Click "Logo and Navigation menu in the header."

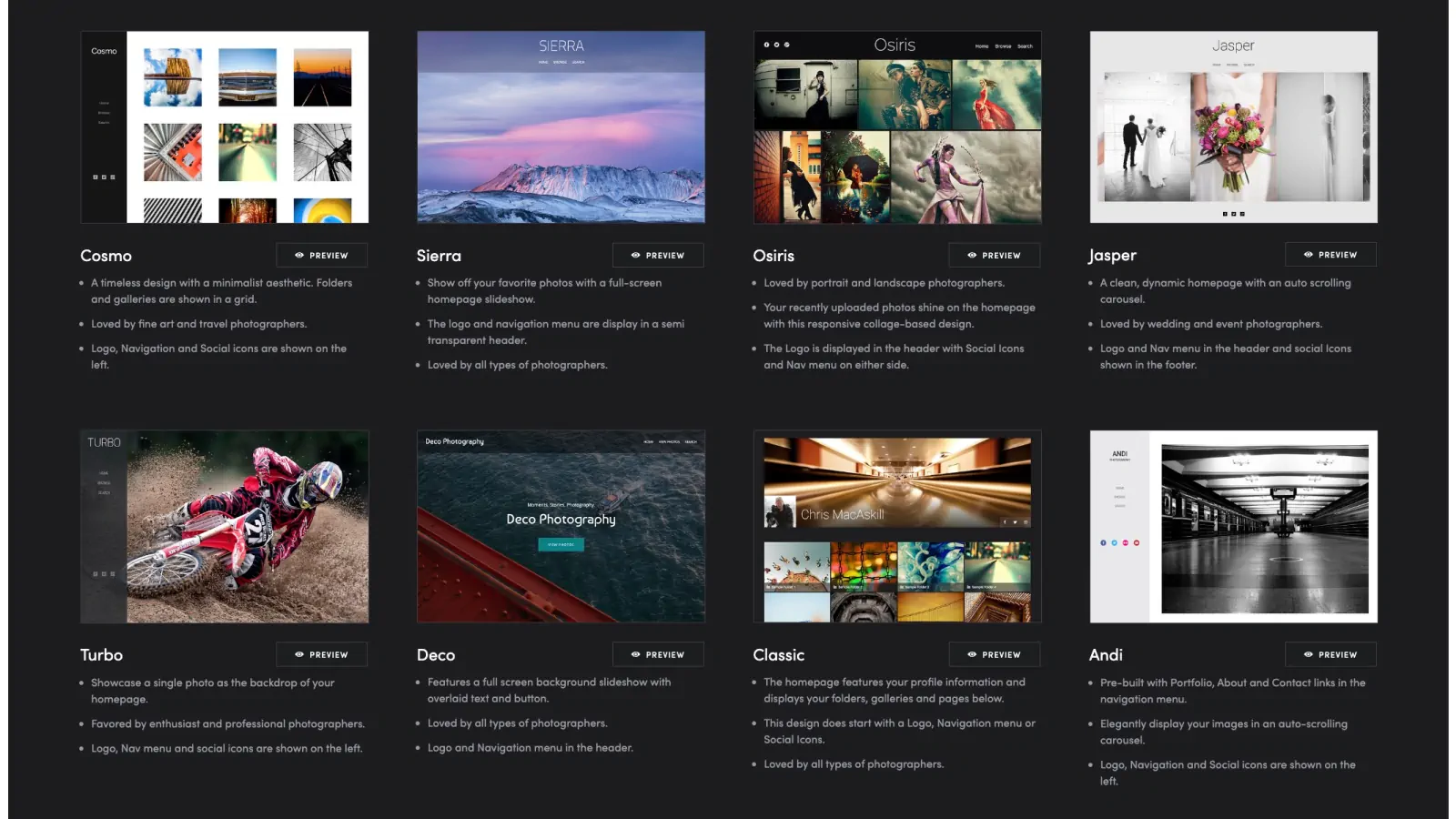[x=531, y=748]
